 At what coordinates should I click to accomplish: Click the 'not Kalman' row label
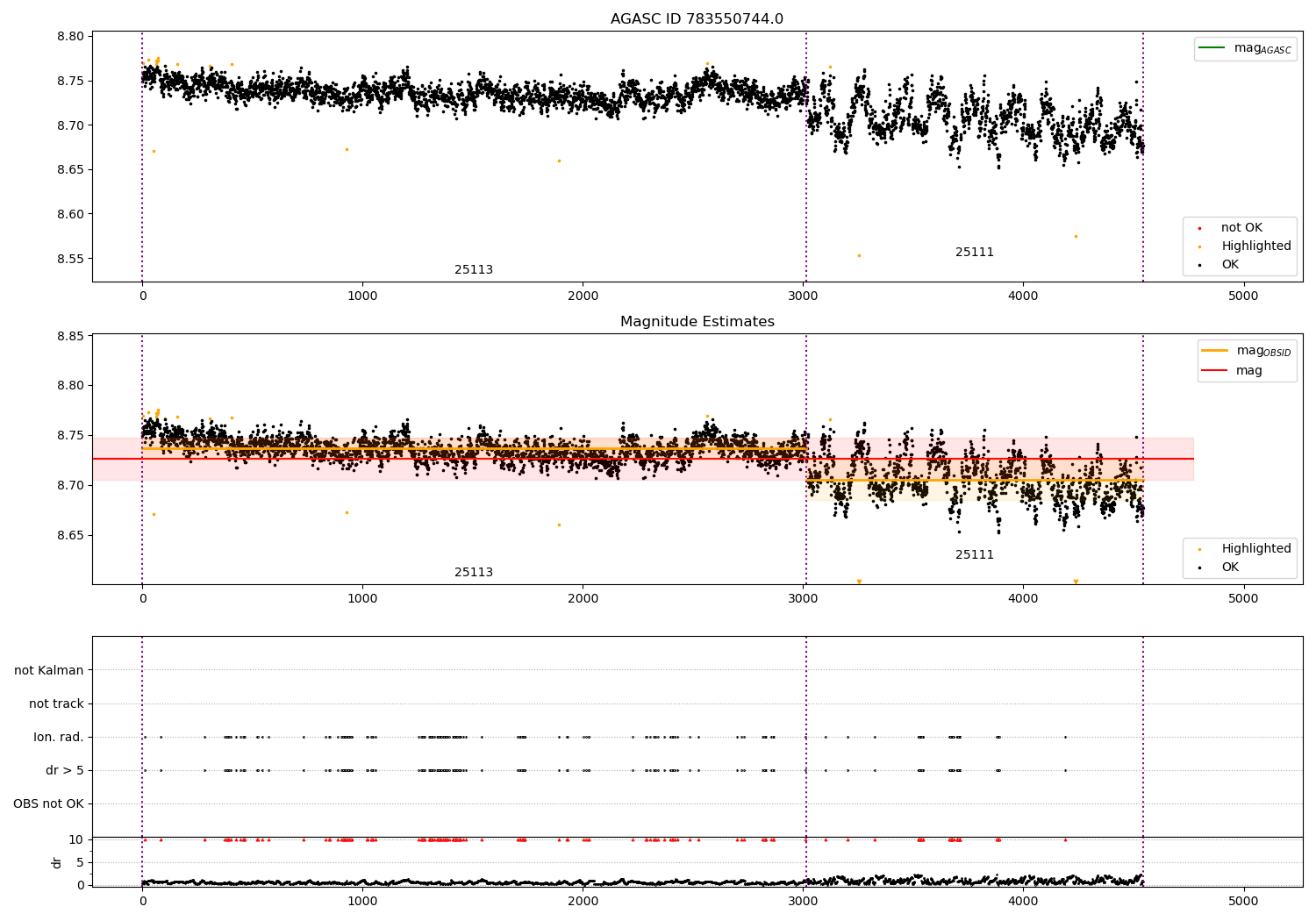tap(49, 671)
